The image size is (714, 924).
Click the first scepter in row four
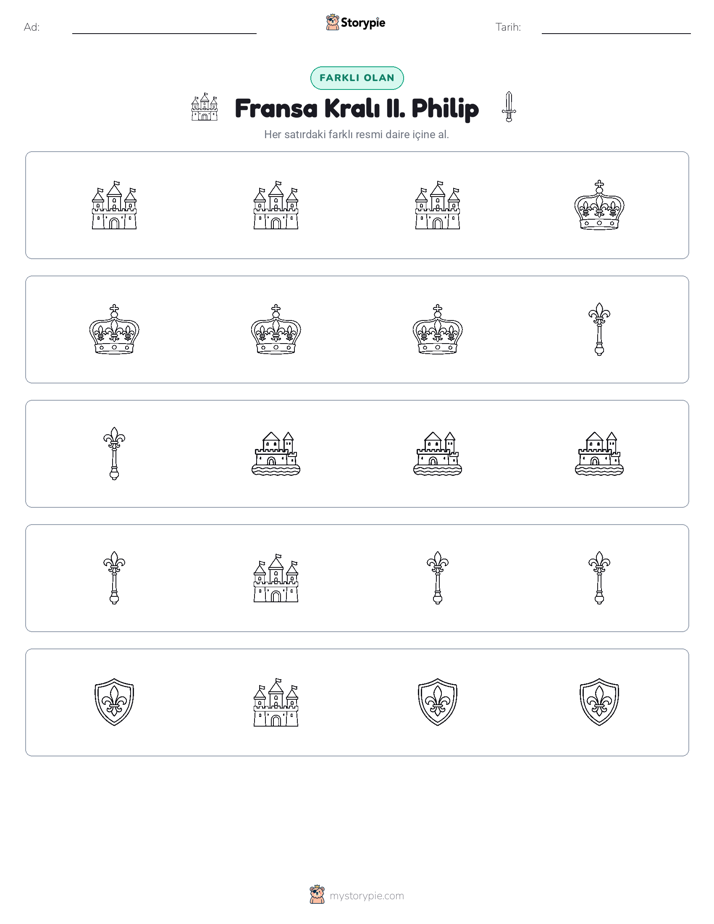tap(114, 578)
